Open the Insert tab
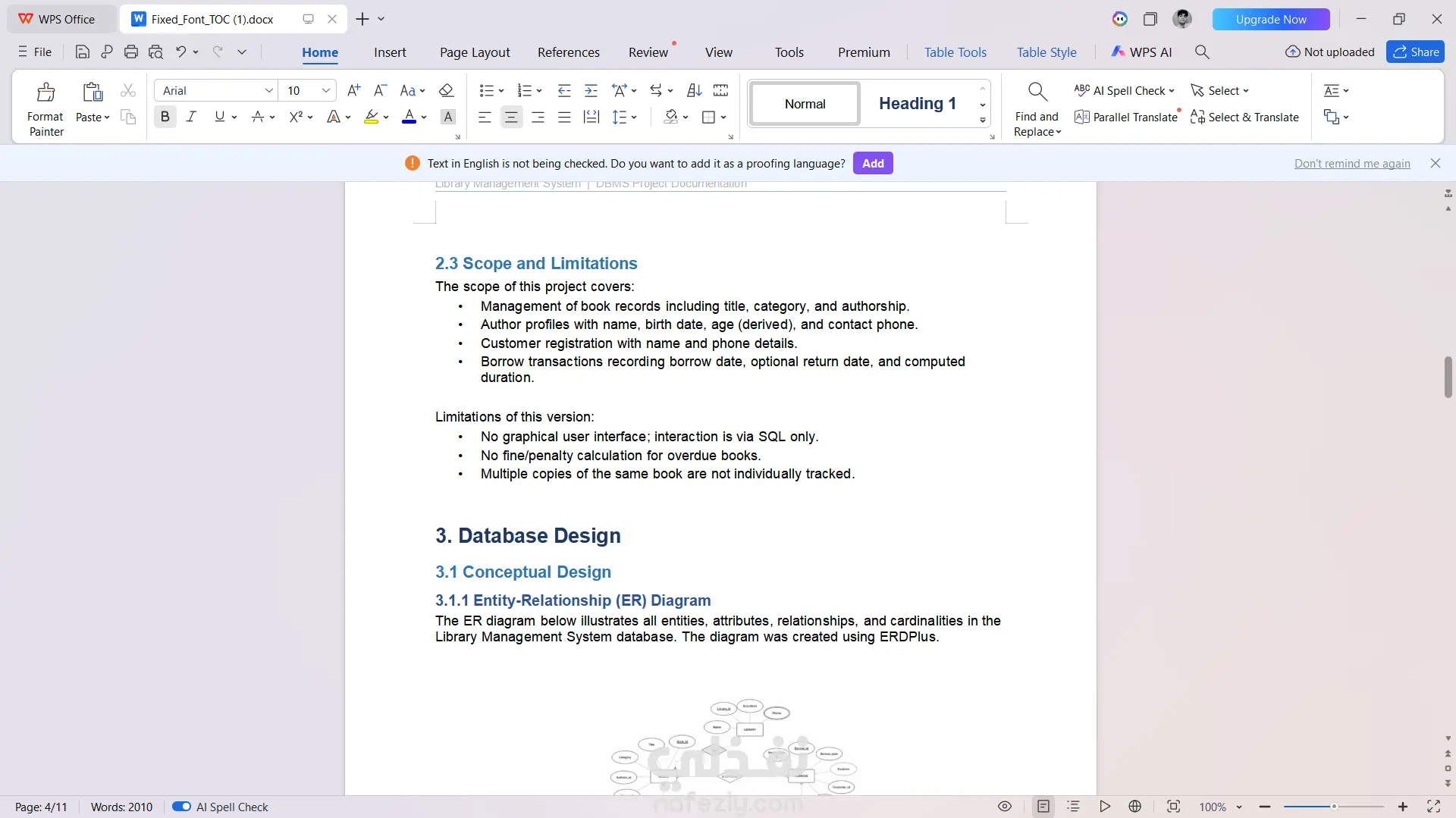Screen dimensions: 1456x818 390,52
